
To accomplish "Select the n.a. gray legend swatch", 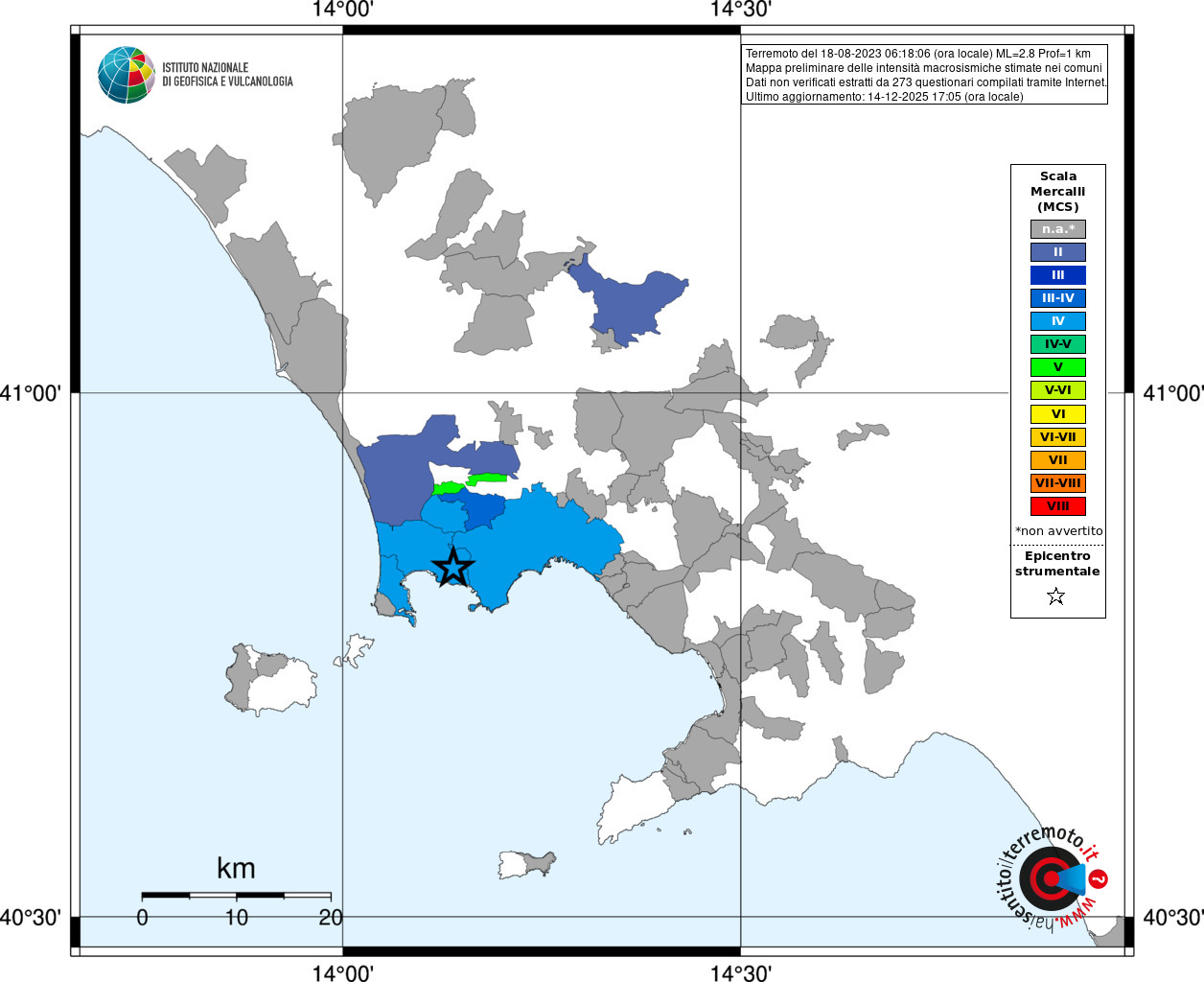I will (1058, 229).
